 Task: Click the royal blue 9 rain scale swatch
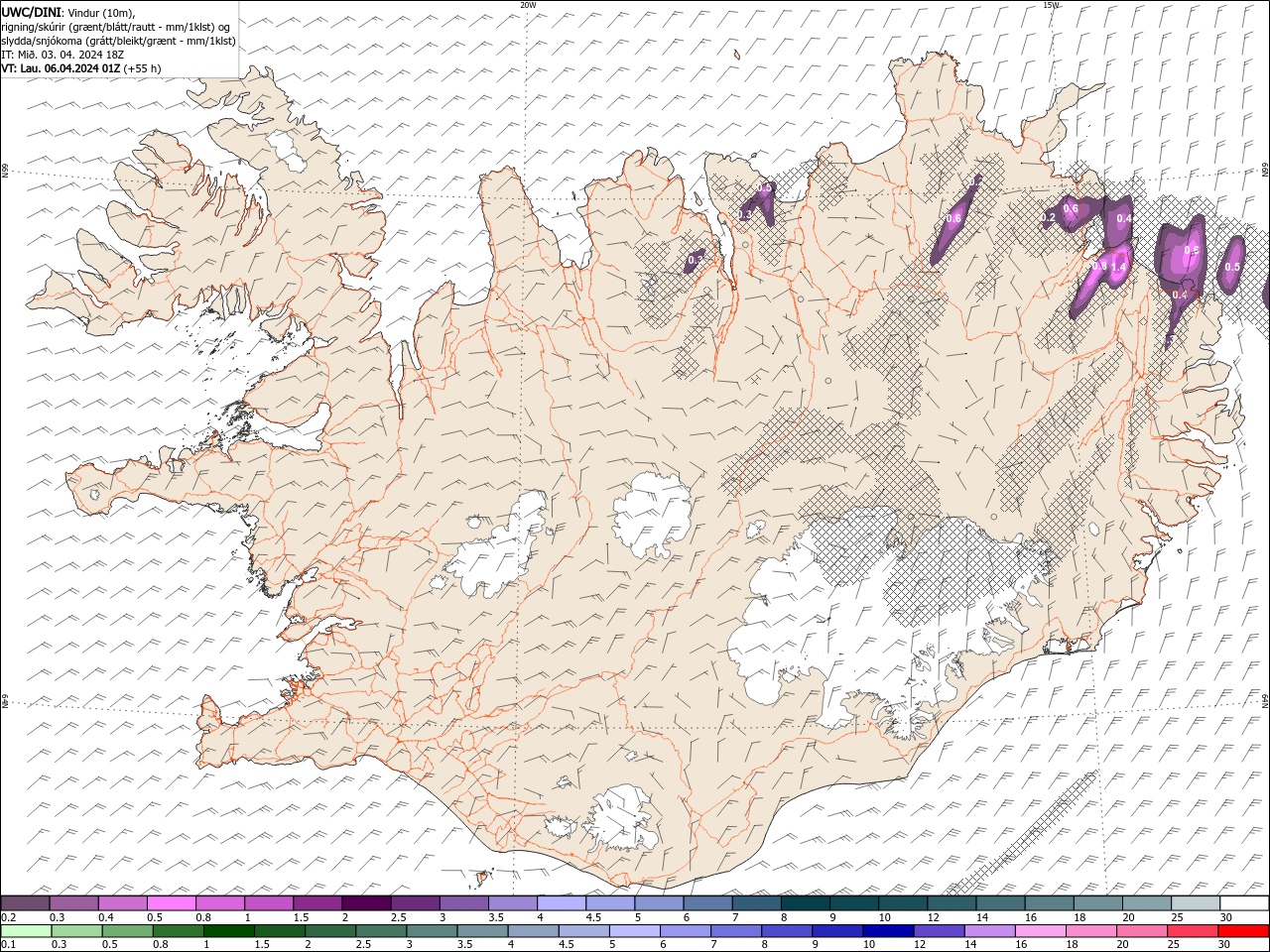(837, 931)
